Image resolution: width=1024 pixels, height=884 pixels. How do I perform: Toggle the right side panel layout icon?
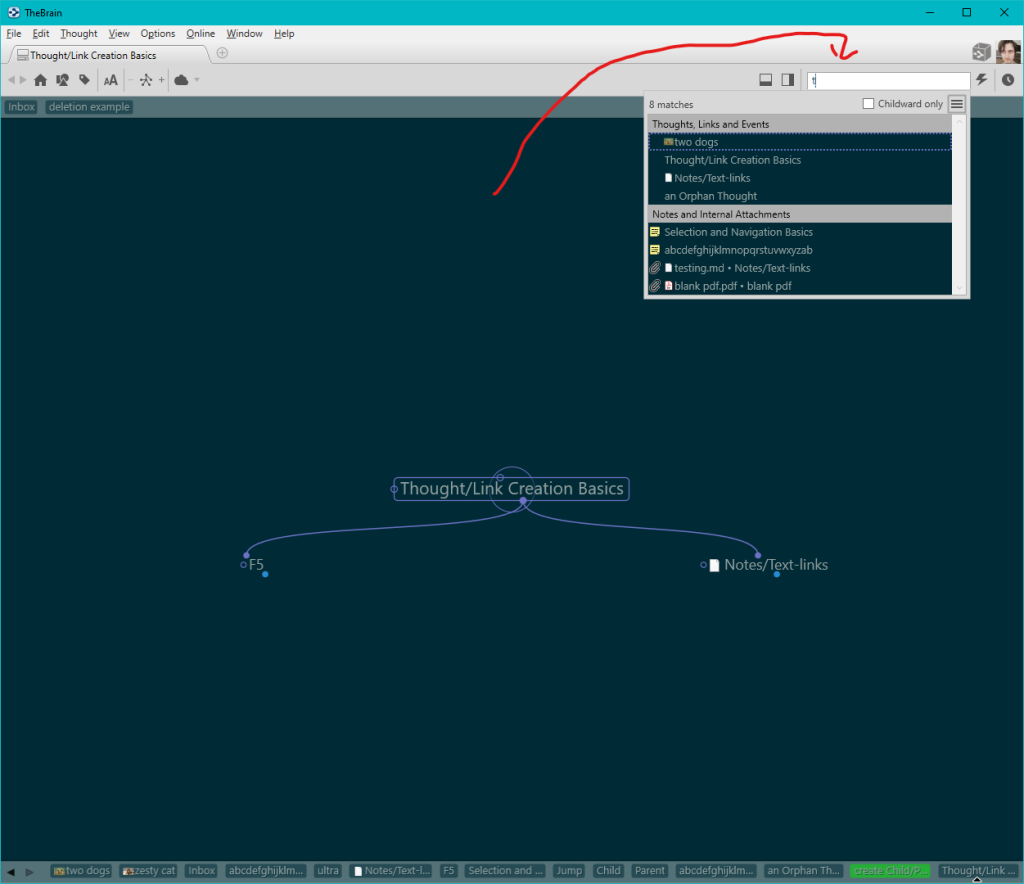tap(788, 80)
